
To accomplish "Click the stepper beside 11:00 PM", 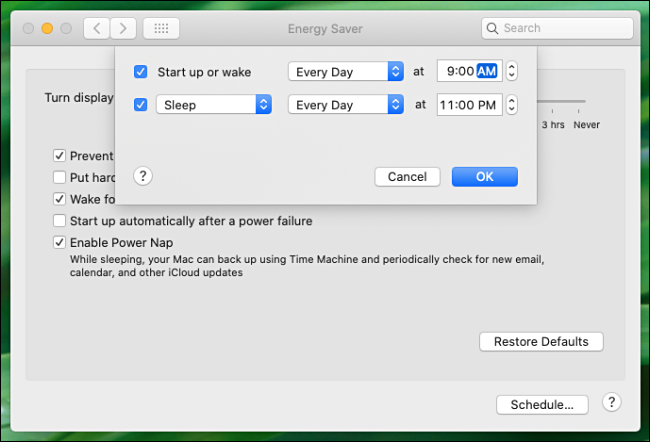I will pyautogui.click(x=512, y=104).
